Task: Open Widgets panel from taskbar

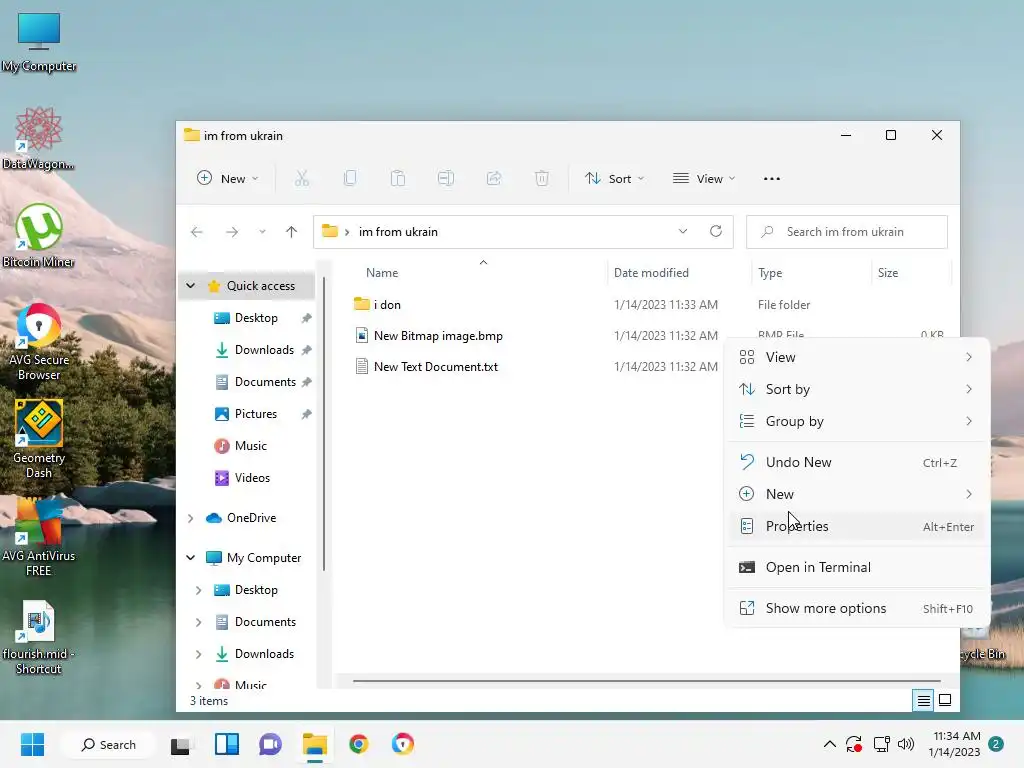Action: click(x=227, y=744)
